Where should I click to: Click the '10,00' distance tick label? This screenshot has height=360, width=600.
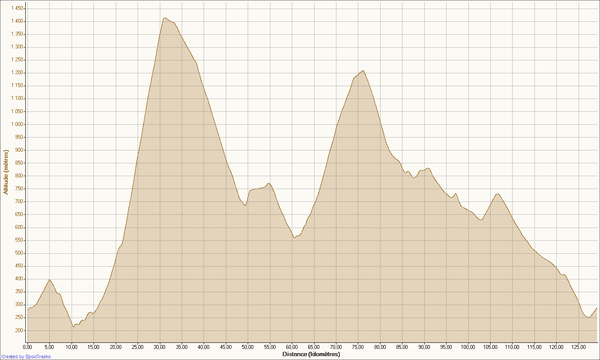pyautogui.click(x=72, y=347)
